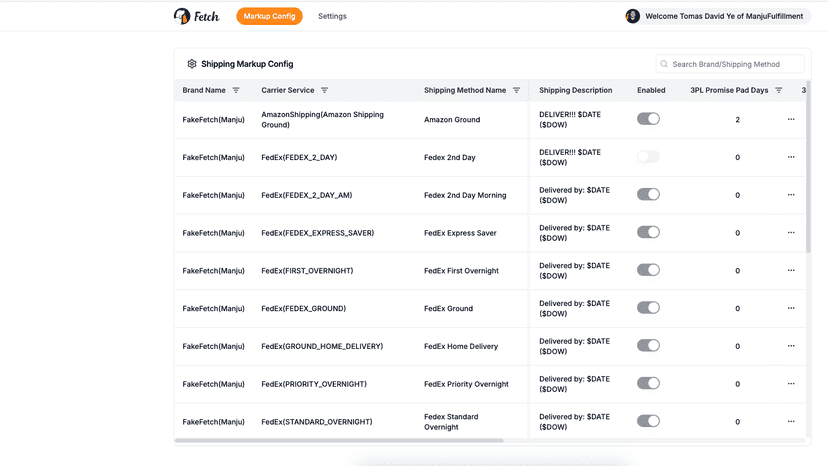
Task: Toggle Fedex Standard Overnight enabled switch
Action: pyautogui.click(x=648, y=421)
